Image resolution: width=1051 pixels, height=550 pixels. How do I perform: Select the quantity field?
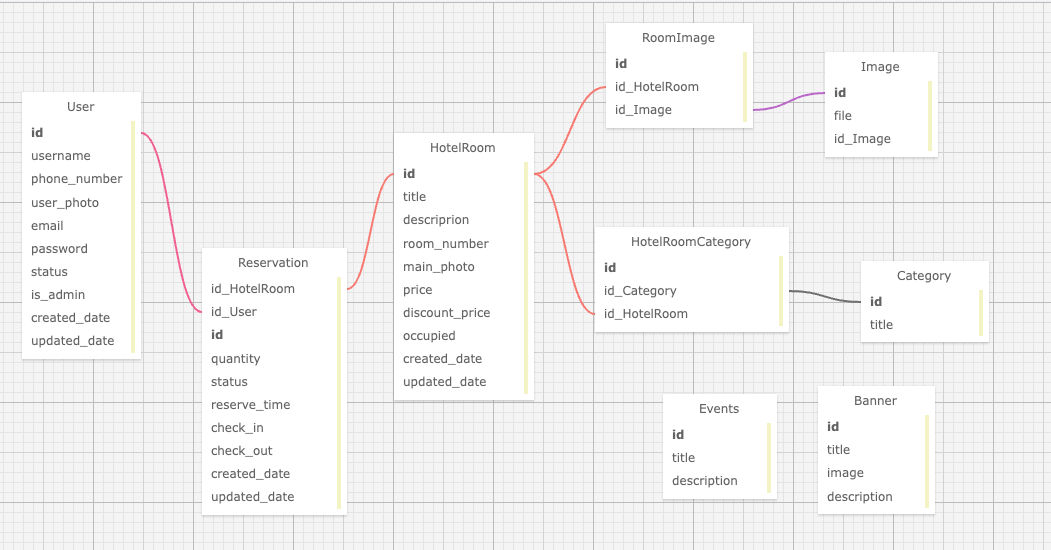pos(235,358)
